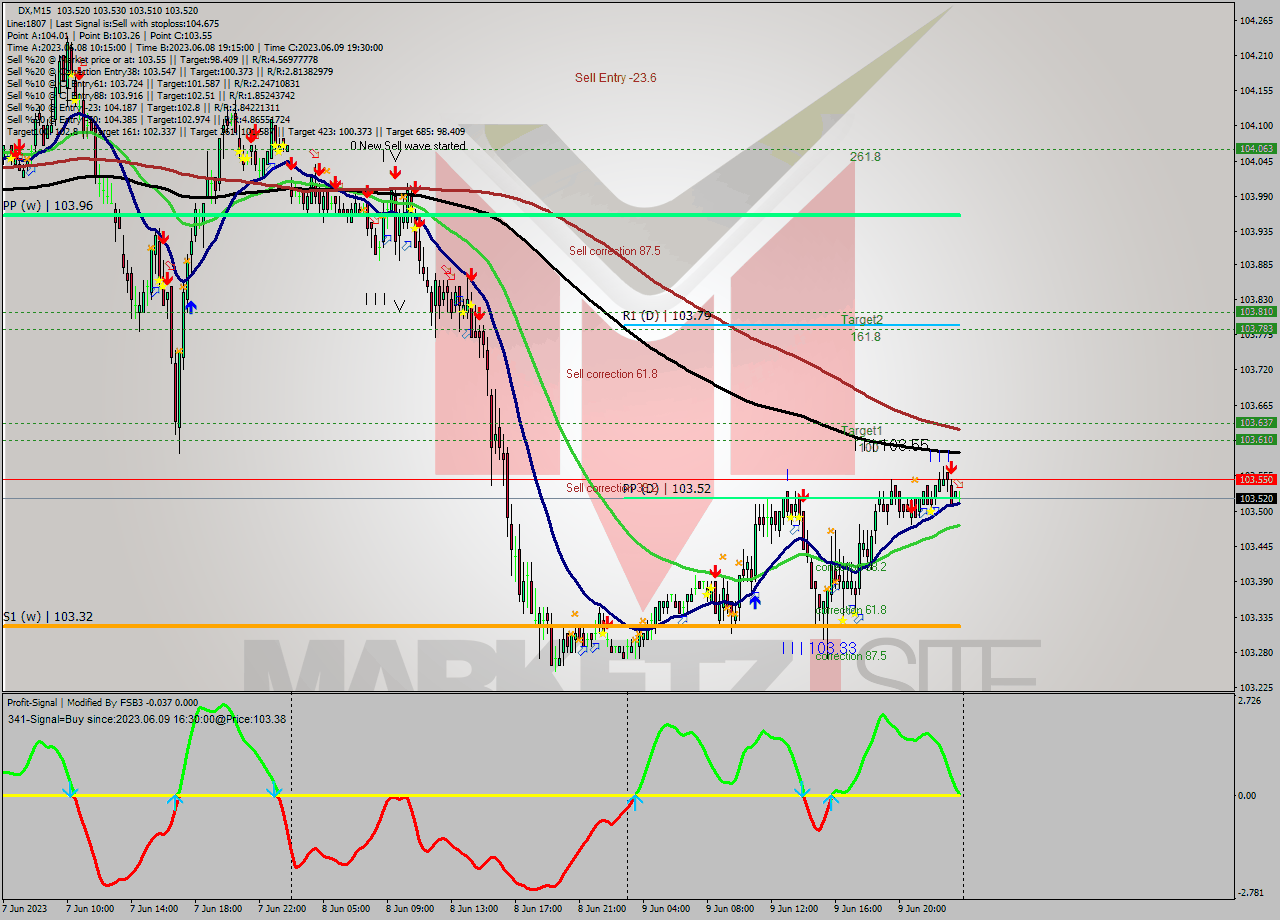This screenshot has width=1280, height=920.
Task: Click the 2.726 oscillator scale label
Action: point(1250,701)
